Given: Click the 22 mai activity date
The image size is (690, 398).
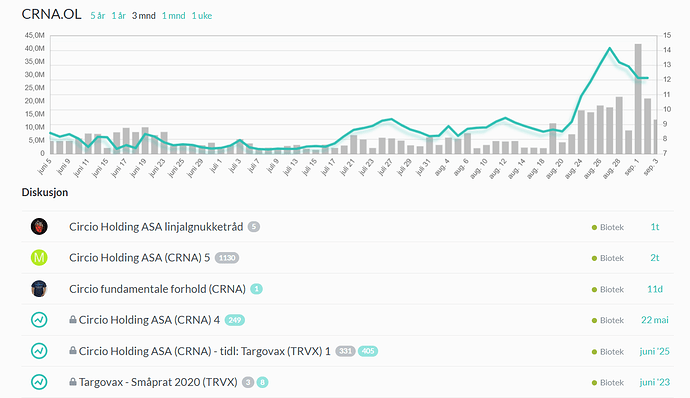Looking at the screenshot, I should click(655, 320).
